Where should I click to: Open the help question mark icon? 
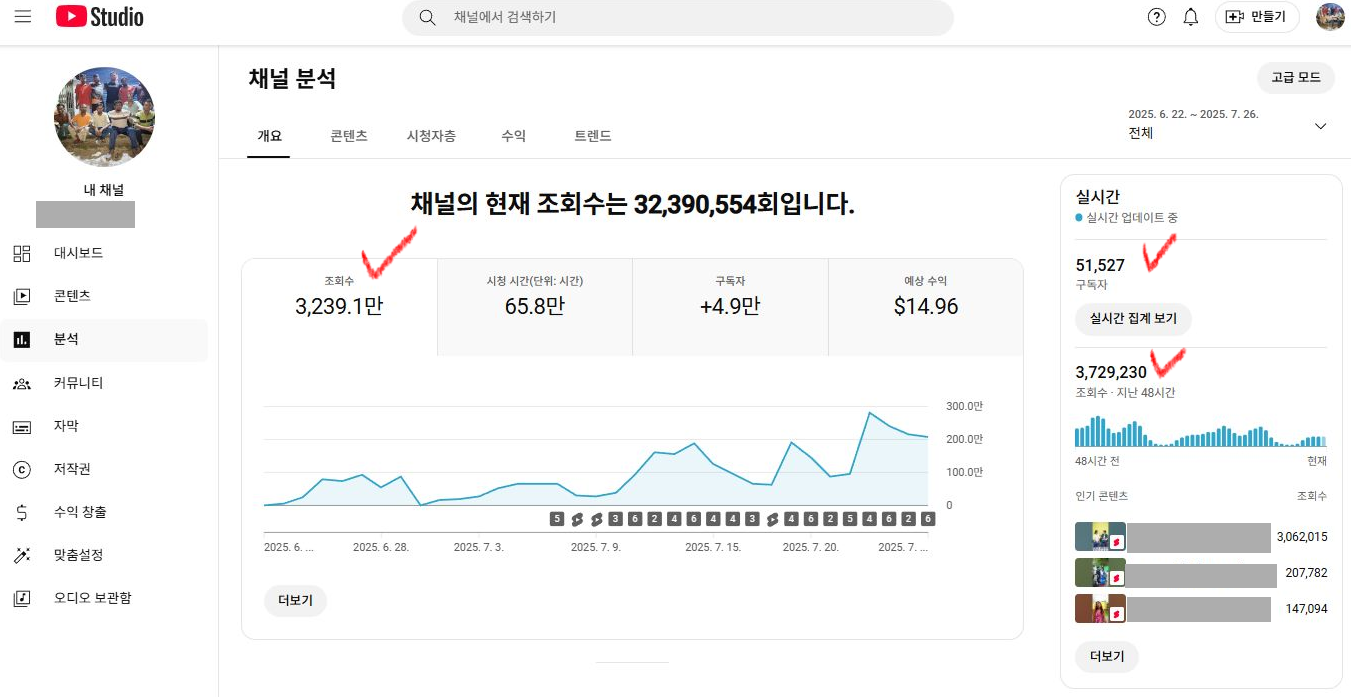[x=1156, y=17]
